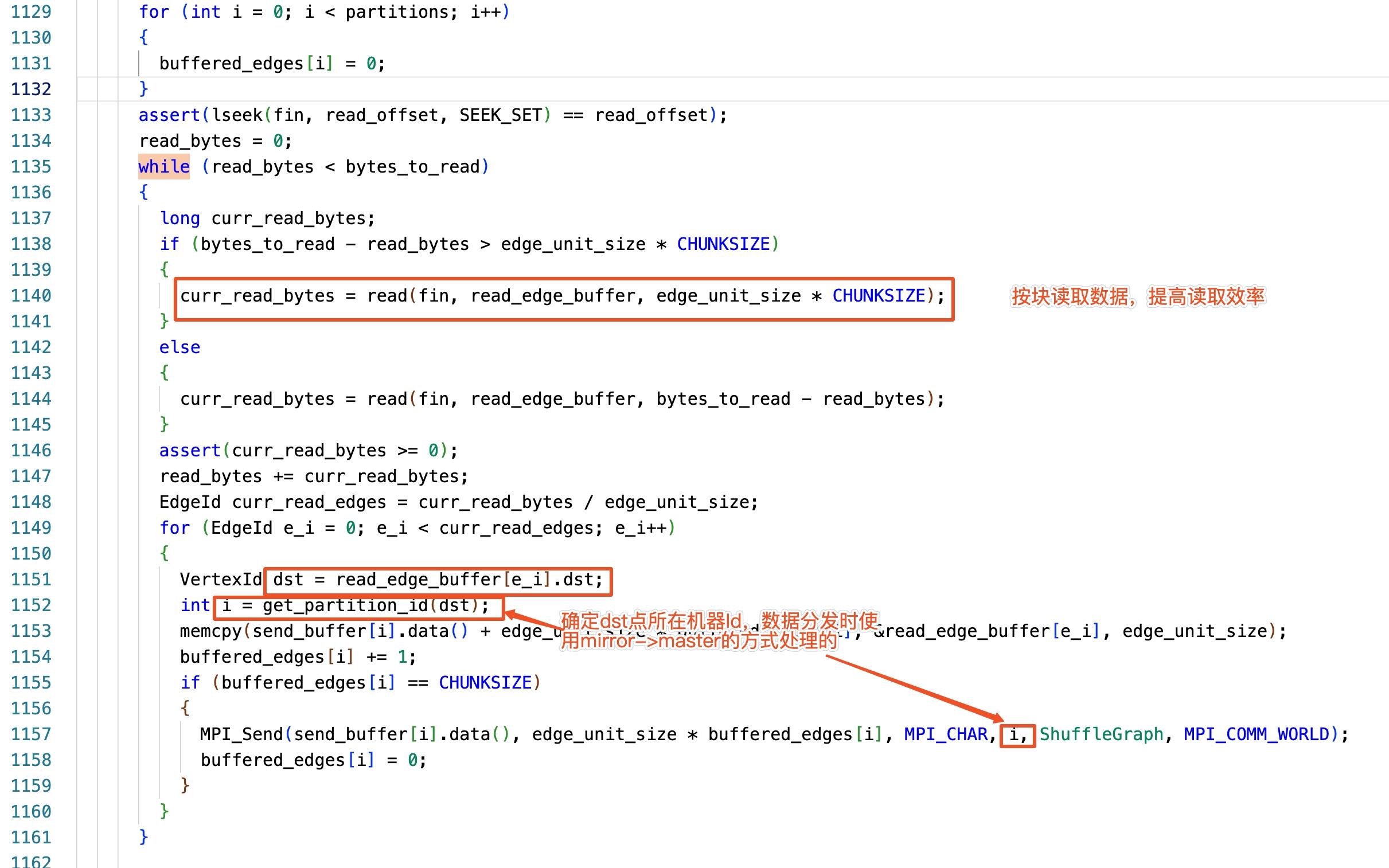Click 'buffered_edges[i] = 0;' on line 1158
The height and width of the screenshot is (868, 1389).
314,760
